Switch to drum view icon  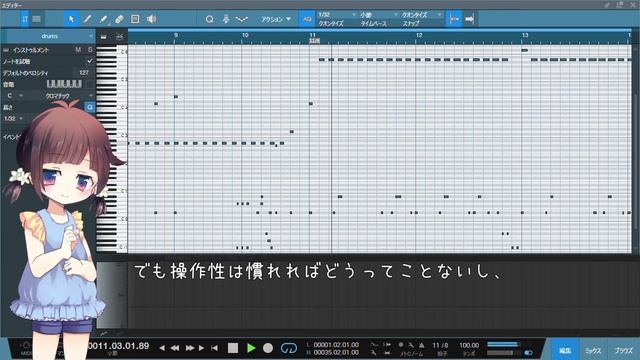[x=119, y=37]
